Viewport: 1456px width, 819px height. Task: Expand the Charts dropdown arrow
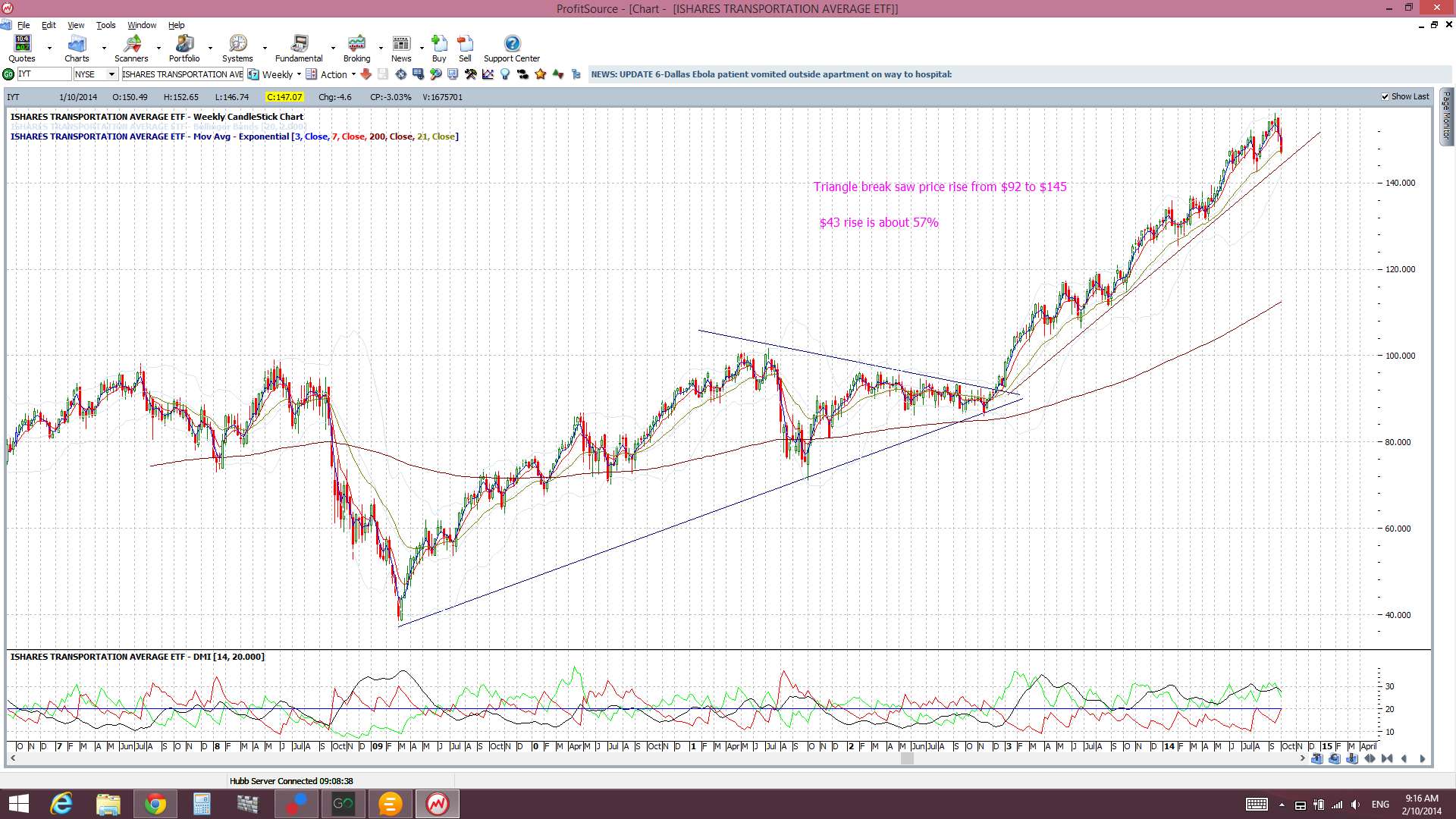tap(104, 49)
